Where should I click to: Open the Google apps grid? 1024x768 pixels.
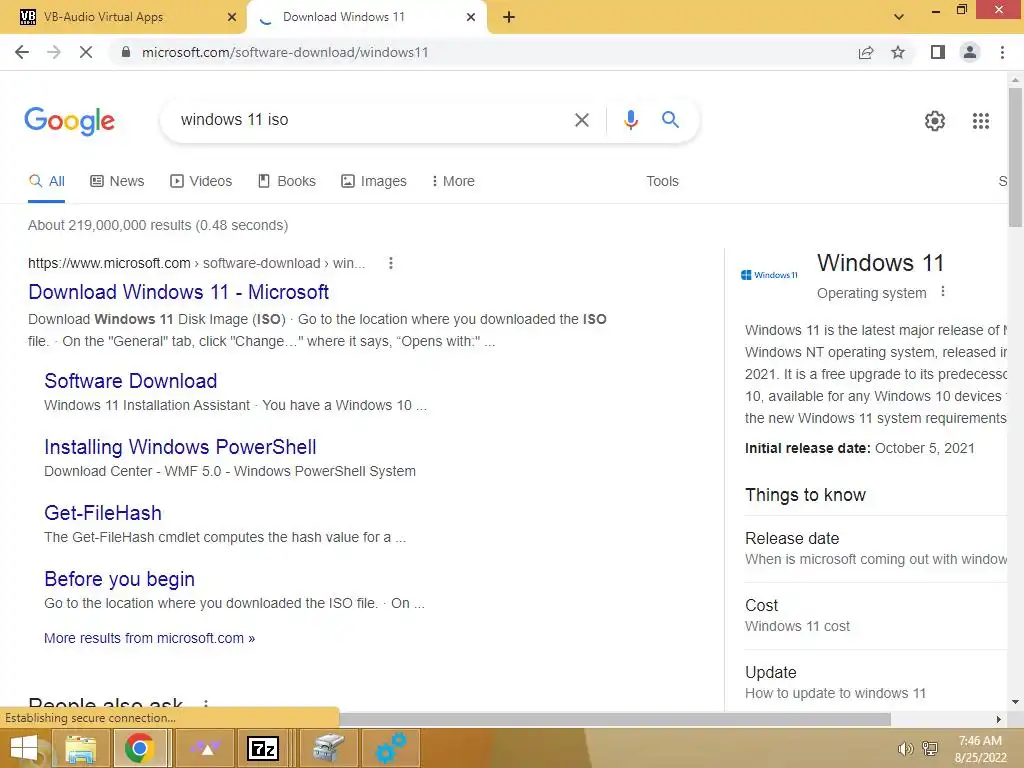(x=981, y=121)
